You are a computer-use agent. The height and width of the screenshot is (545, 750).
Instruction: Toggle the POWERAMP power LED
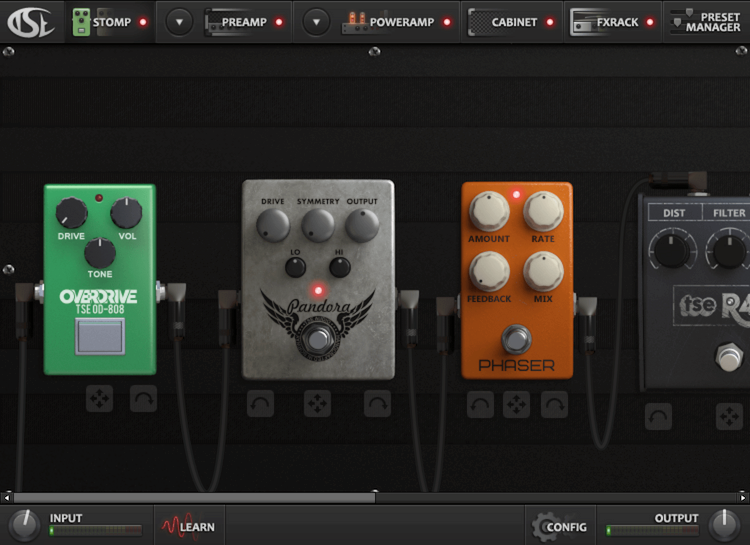pos(447,22)
